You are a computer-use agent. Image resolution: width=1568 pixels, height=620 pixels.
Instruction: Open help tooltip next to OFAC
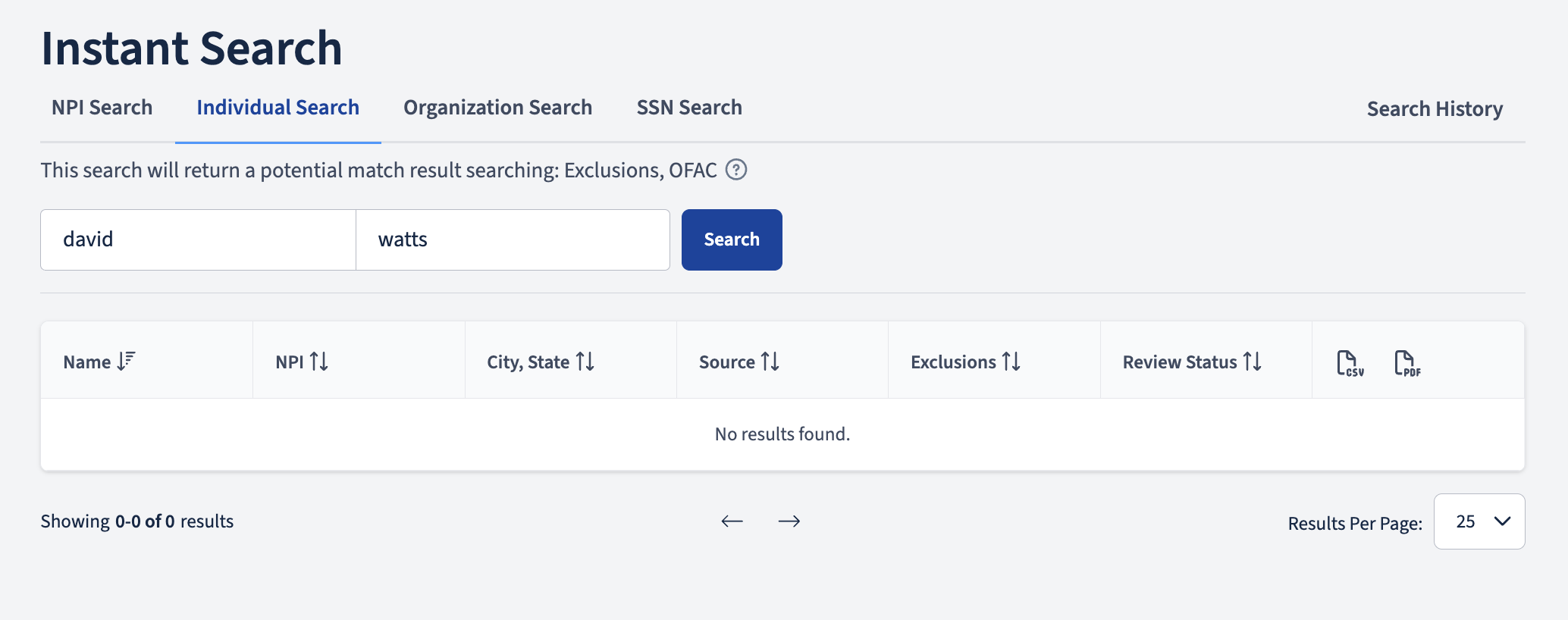click(736, 170)
